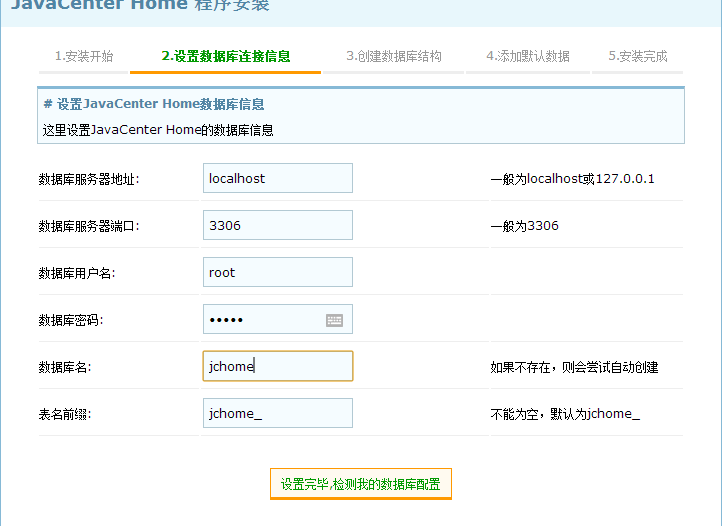Click hint text 一般为3306

point(524,226)
